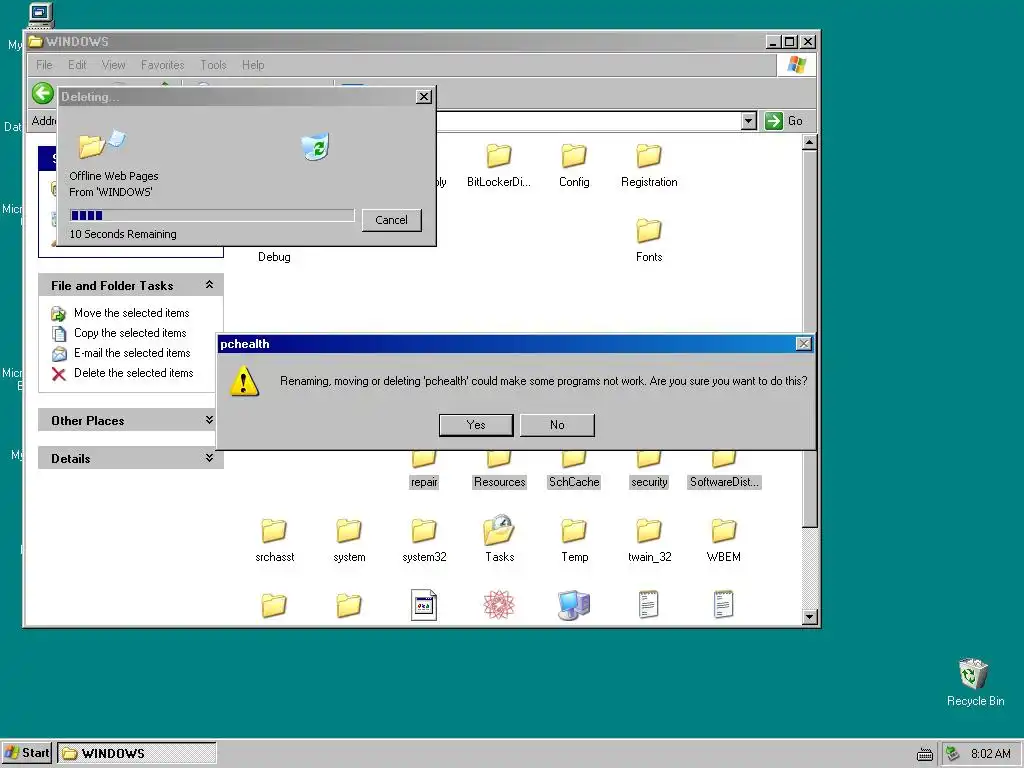
Task: Click the security folder label
Action: pyautogui.click(x=649, y=482)
